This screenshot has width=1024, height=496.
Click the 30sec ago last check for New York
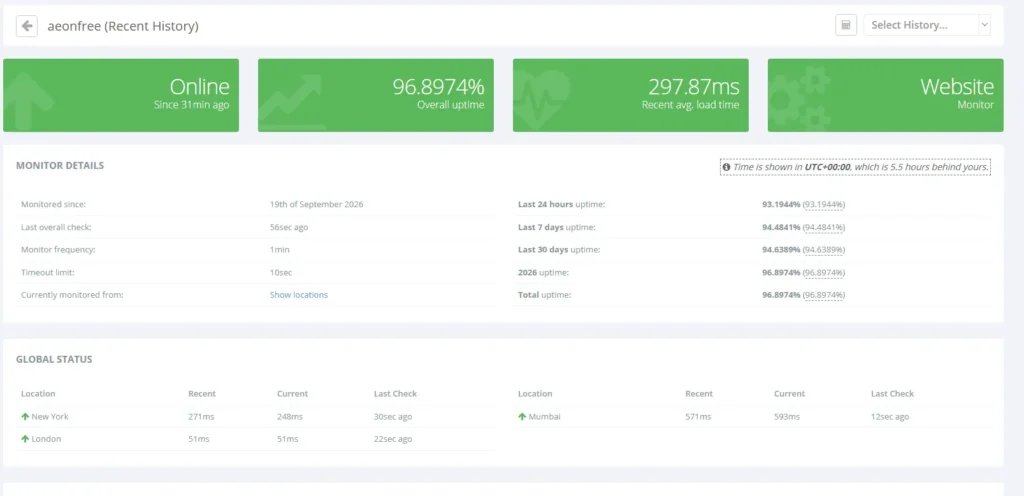393,416
